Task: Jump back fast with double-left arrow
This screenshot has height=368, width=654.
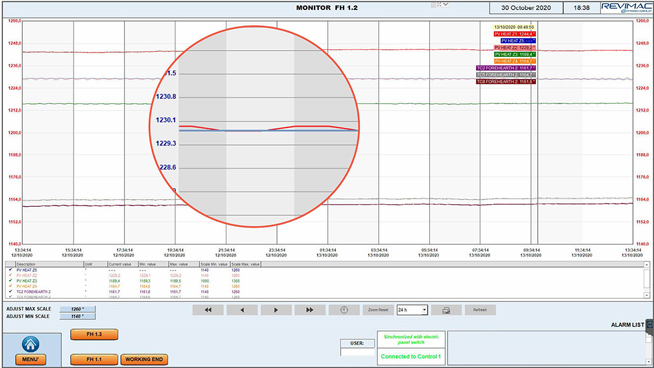Action: (x=208, y=310)
